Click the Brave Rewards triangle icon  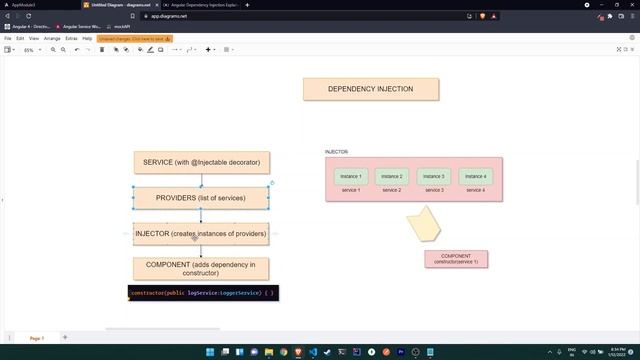(493, 16)
